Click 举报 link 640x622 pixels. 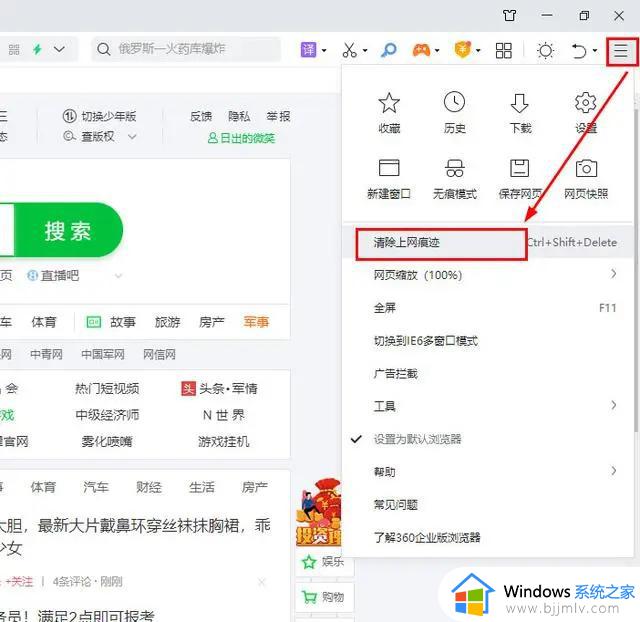click(x=278, y=117)
